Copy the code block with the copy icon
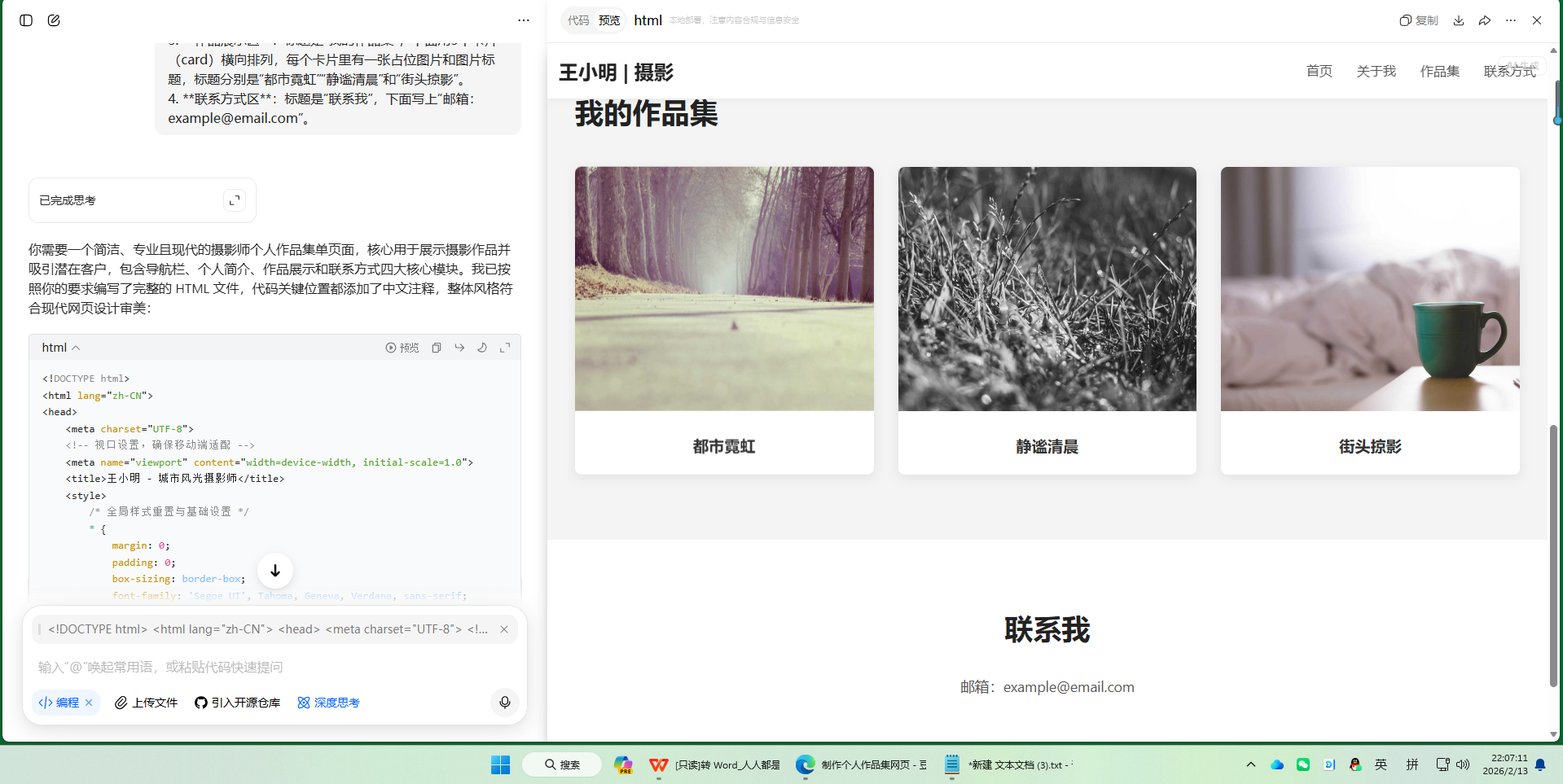This screenshot has width=1563, height=784. pos(437,347)
